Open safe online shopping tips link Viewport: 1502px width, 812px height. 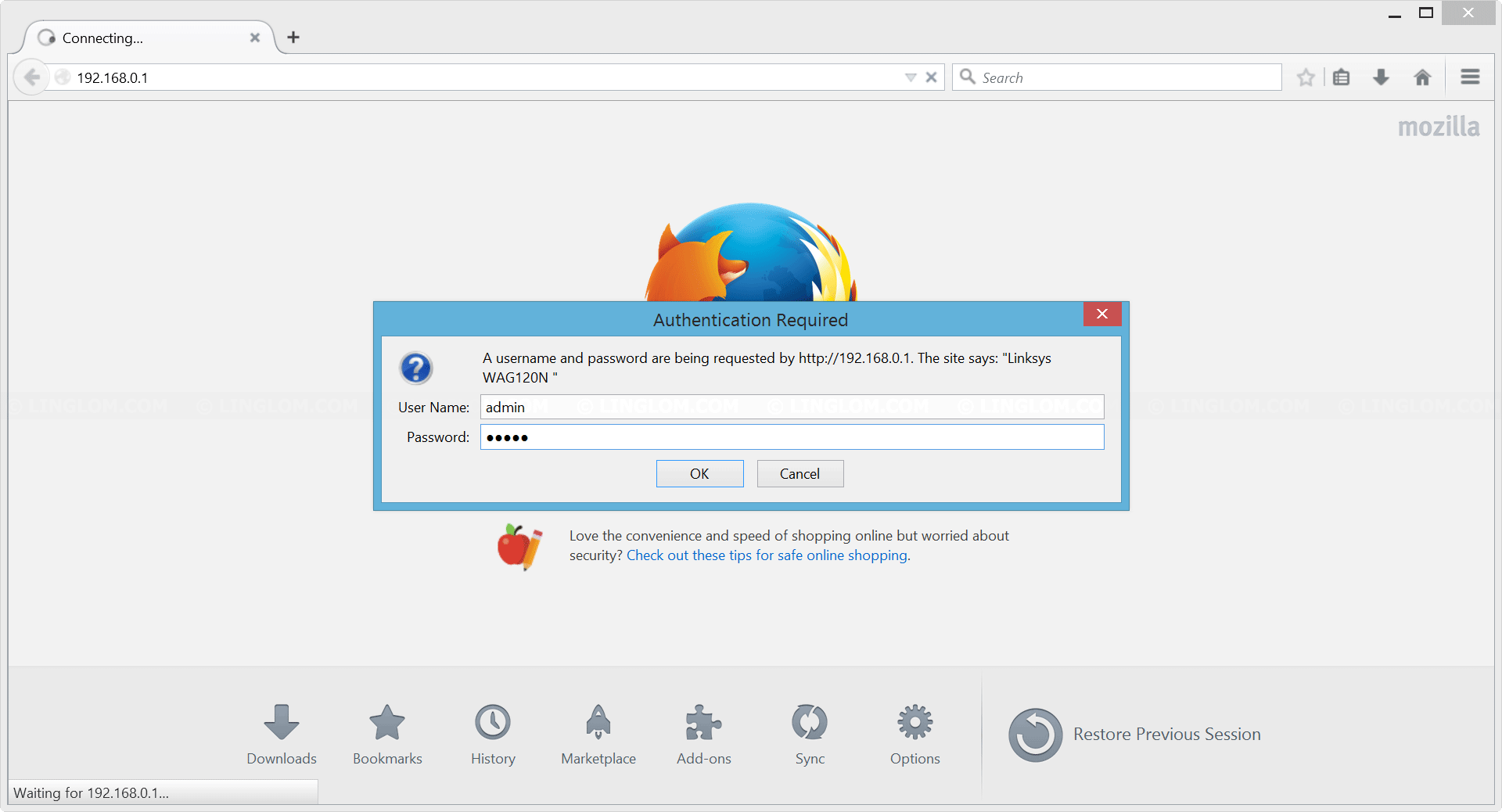click(768, 555)
